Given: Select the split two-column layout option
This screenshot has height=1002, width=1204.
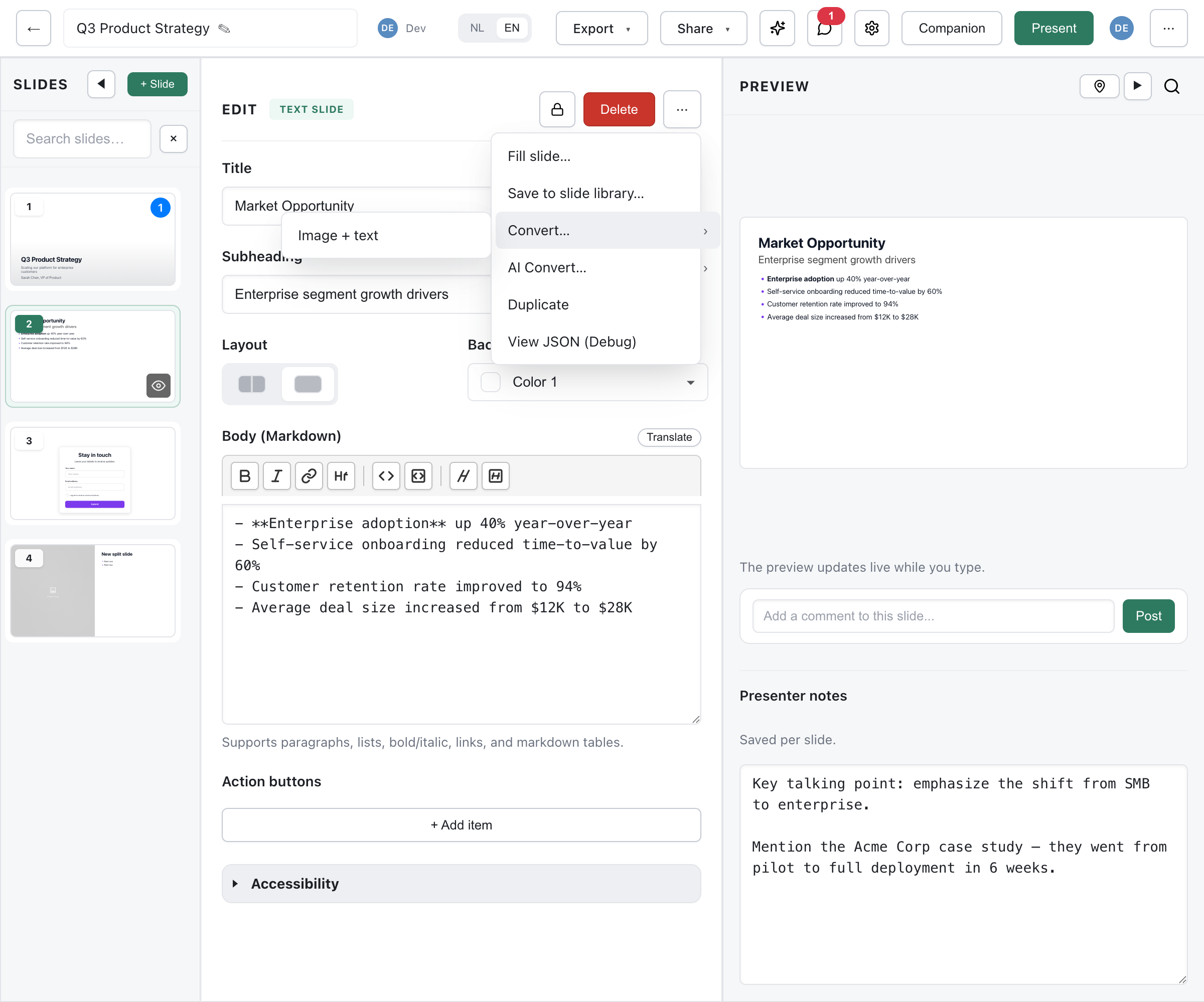Looking at the screenshot, I should [252, 384].
